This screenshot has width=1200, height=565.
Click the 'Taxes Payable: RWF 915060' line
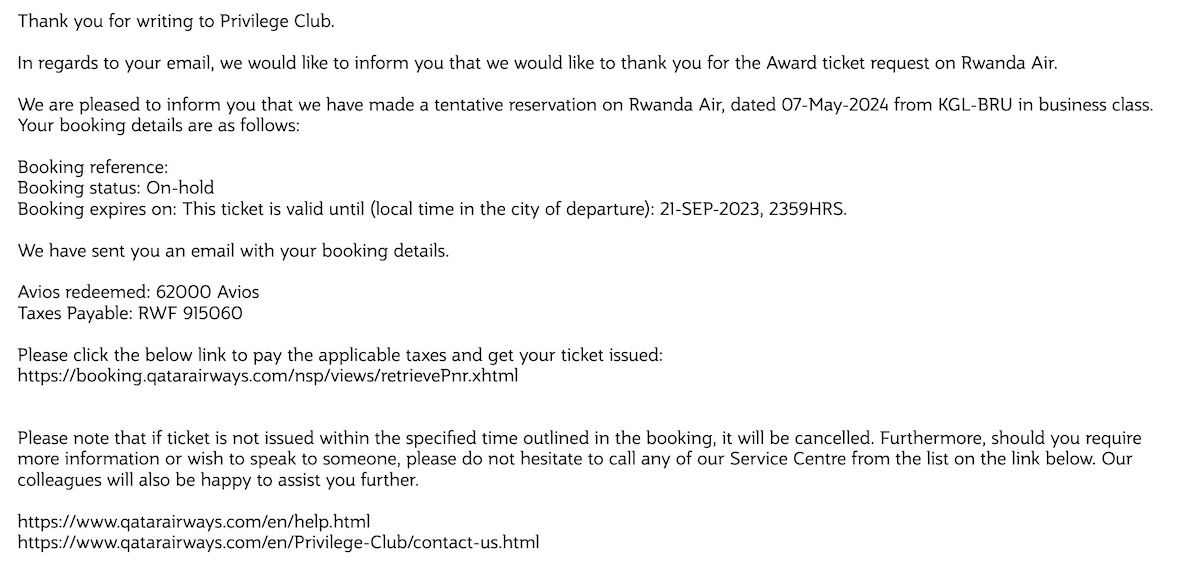(x=130, y=313)
